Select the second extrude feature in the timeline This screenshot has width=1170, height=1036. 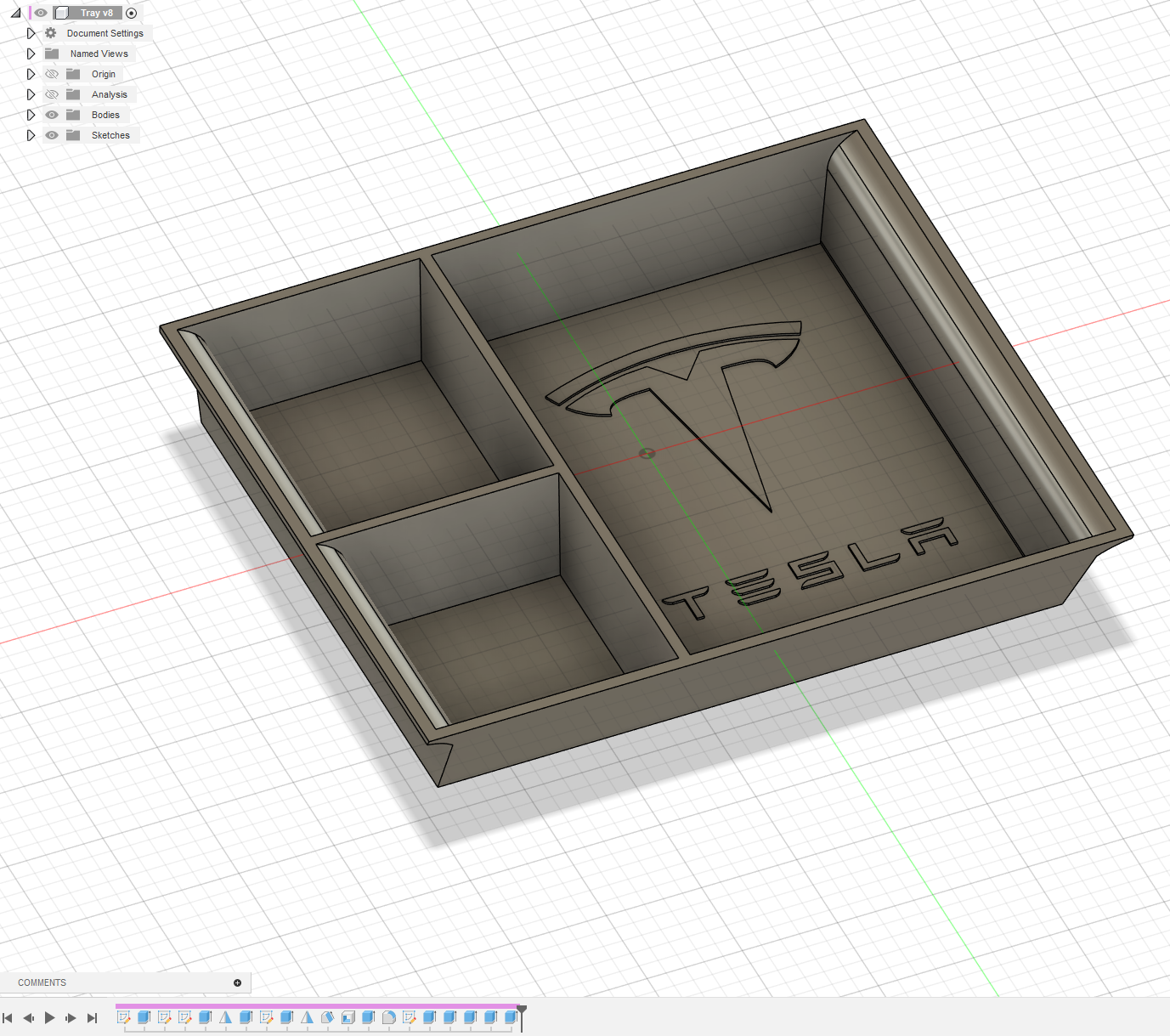(206, 1017)
